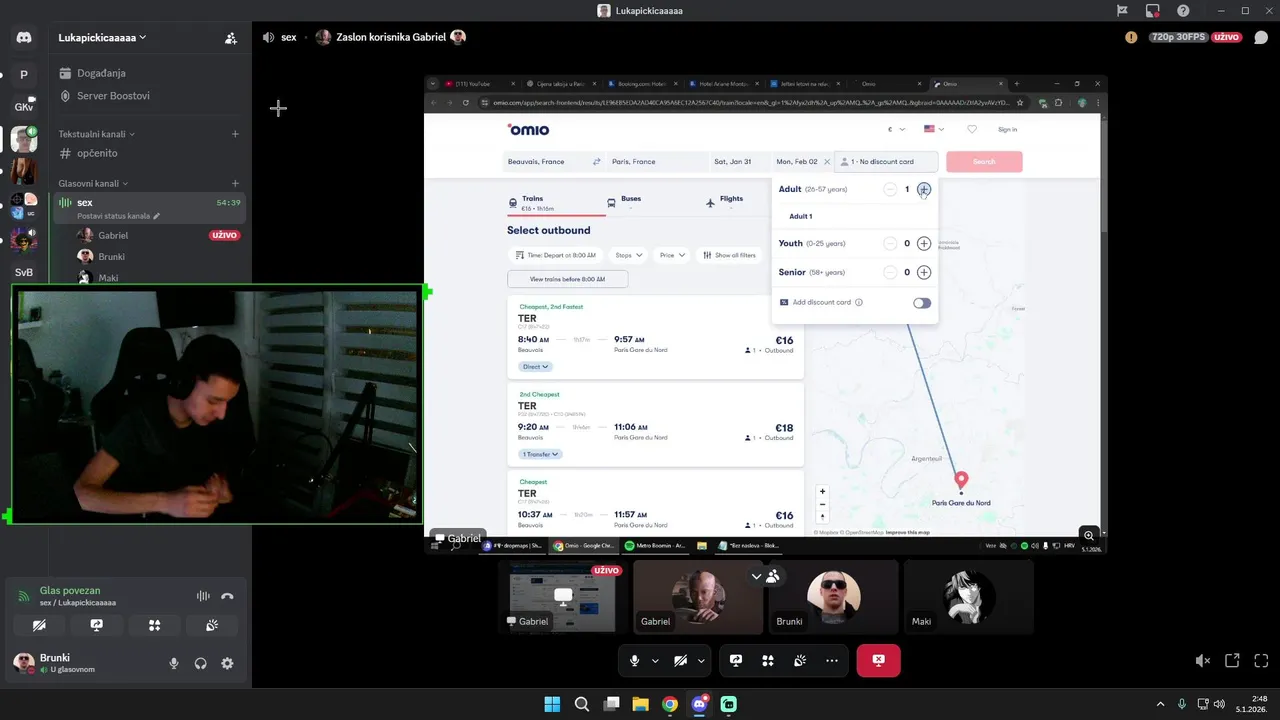The width and height of the screenshot is (1280, 720).
Task: Open općenito text channel
Action: coord(150,153)
